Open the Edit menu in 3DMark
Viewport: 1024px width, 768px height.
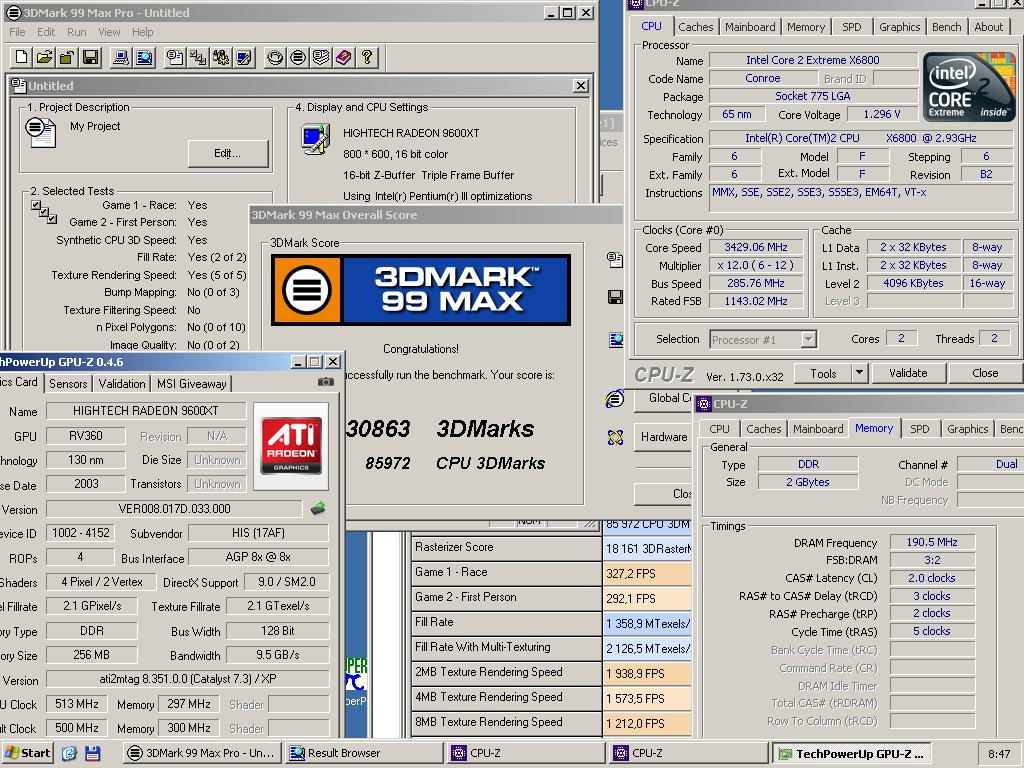tap(46, 32)
